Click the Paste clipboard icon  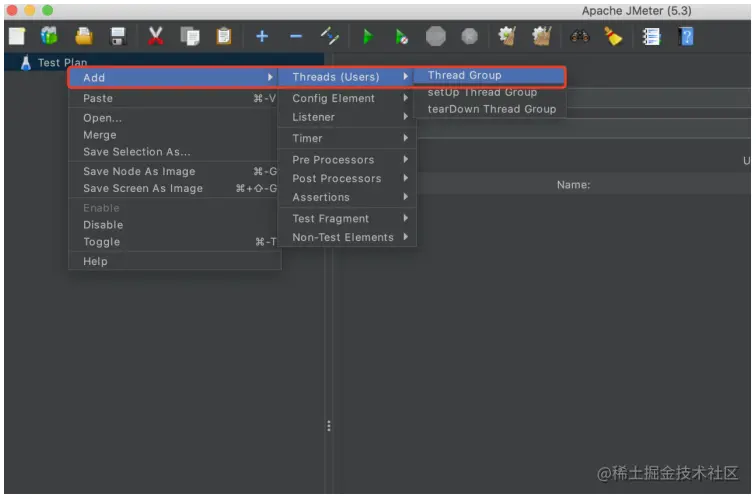coord(224,36)
